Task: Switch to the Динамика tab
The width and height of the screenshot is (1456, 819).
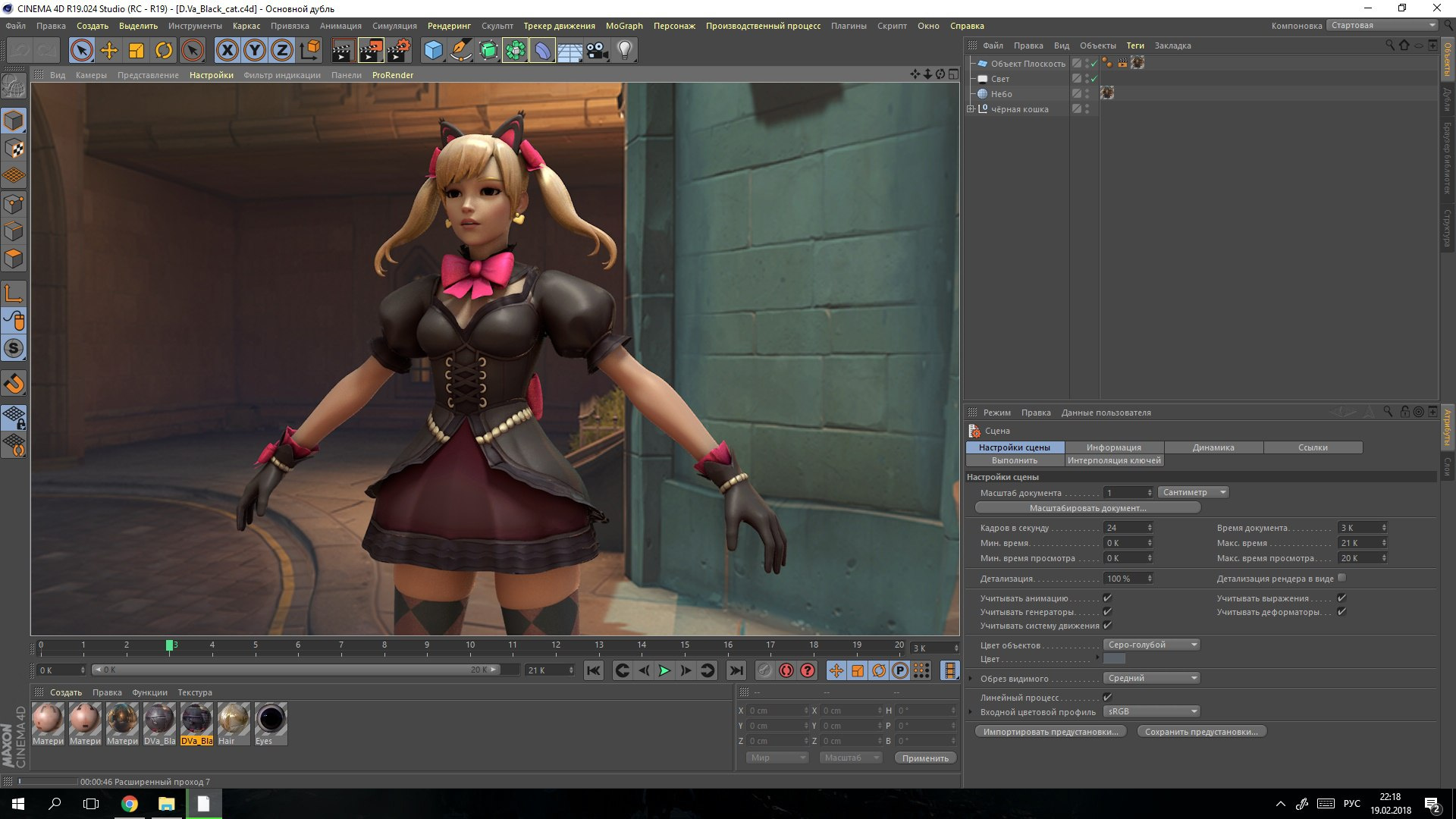Action: point(1213,448)
